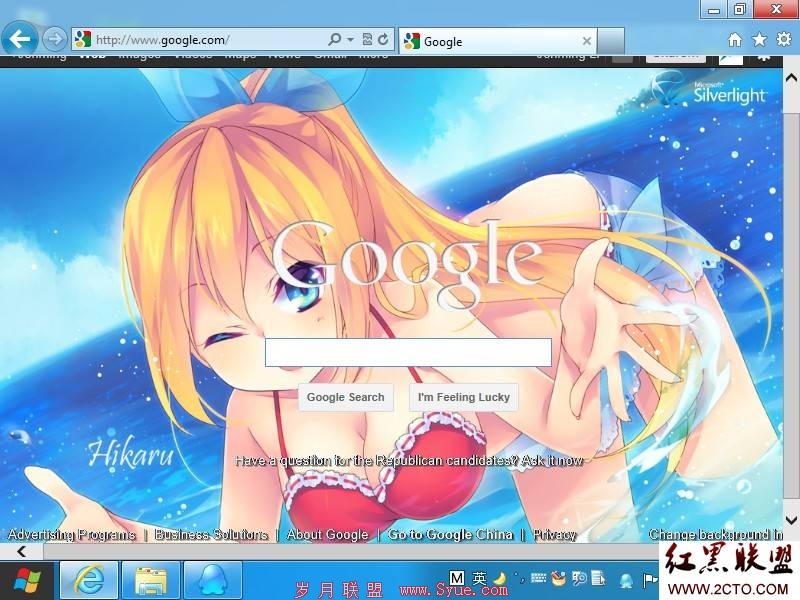Viewport: 800px width, 600px height.
Task: Open the Tools gear menu
Action: pos(784,39)
